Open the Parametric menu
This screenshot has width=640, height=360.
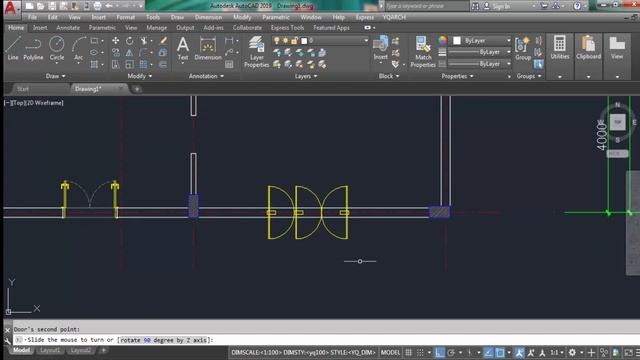276,17
